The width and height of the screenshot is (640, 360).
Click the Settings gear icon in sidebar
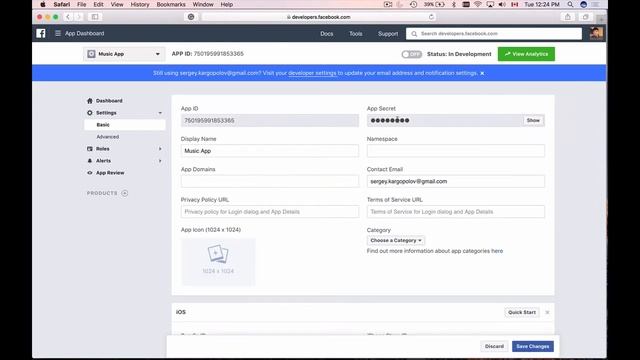[90, 113]
